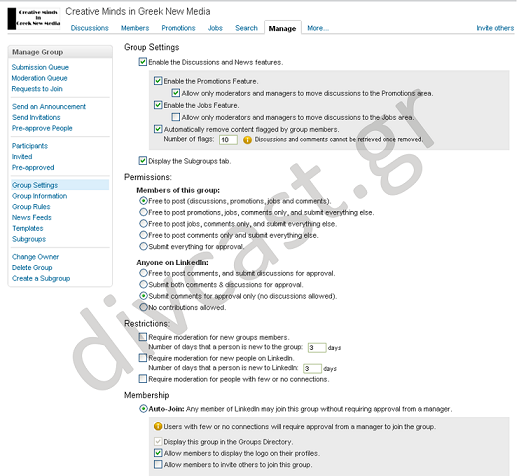The width and height of the screenshot is (519, 476).
Task: Click the Number of flags input field
Action: point(228,140)
